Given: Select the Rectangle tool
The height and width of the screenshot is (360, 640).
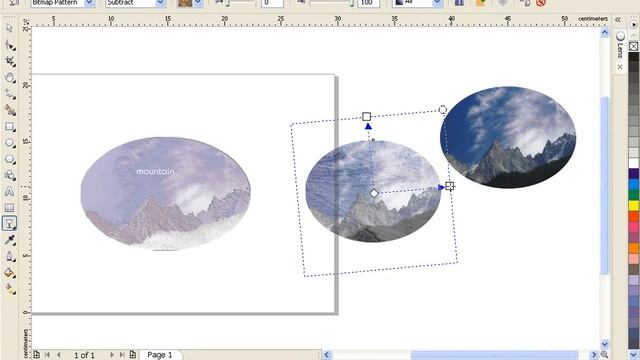Looking at the screenshot, I should pyautogui.click(x=9, y=127).
